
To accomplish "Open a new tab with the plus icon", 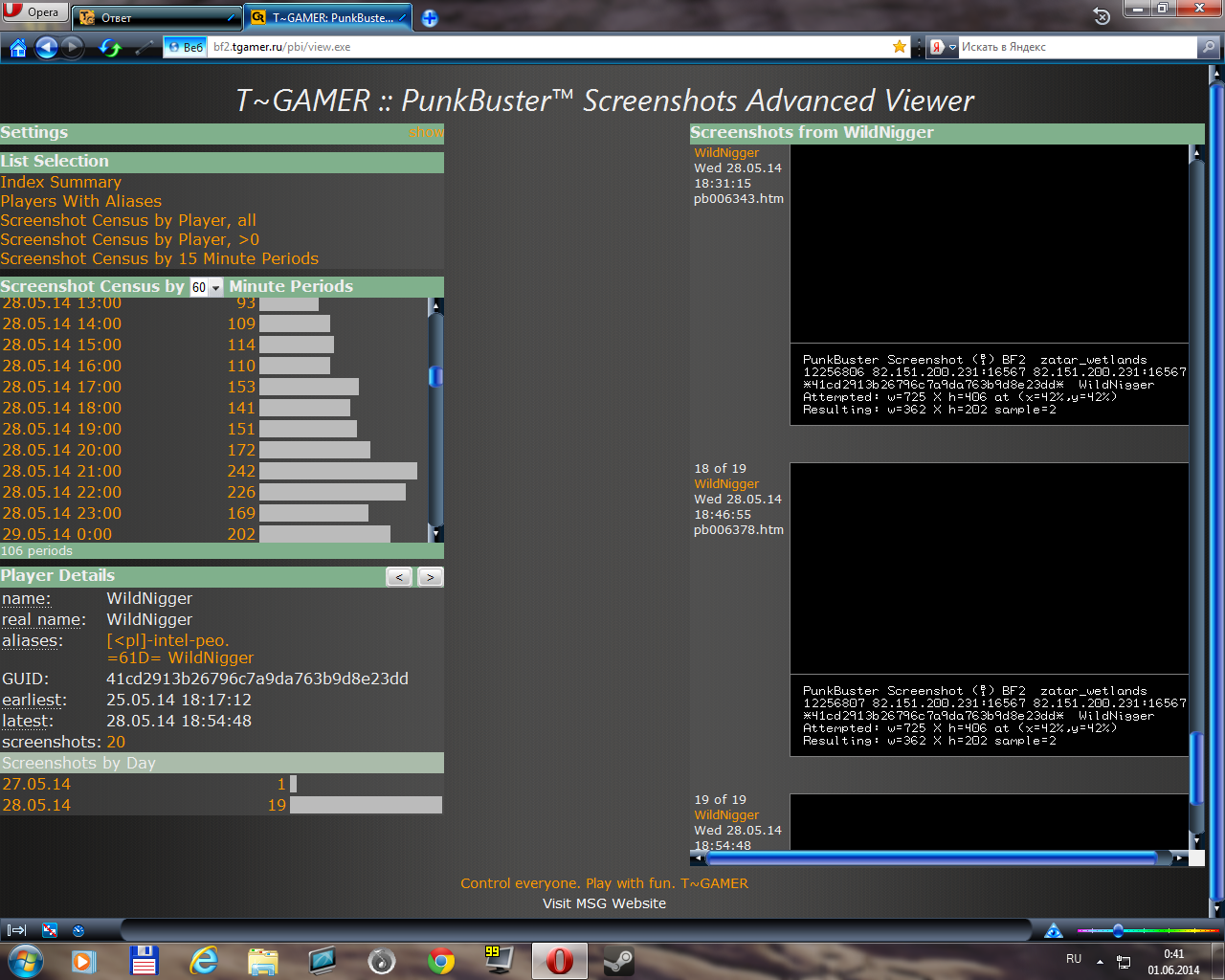I will point(430,18).
